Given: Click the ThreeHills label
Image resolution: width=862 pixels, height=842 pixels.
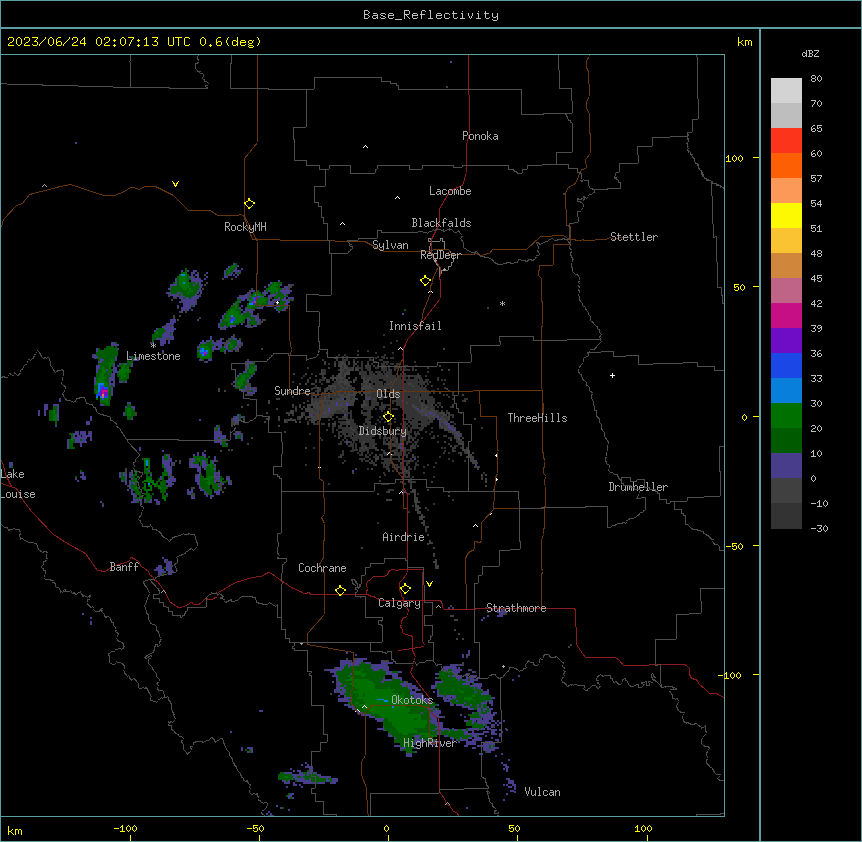Looking at the screenshot, I should pos(537,418).
